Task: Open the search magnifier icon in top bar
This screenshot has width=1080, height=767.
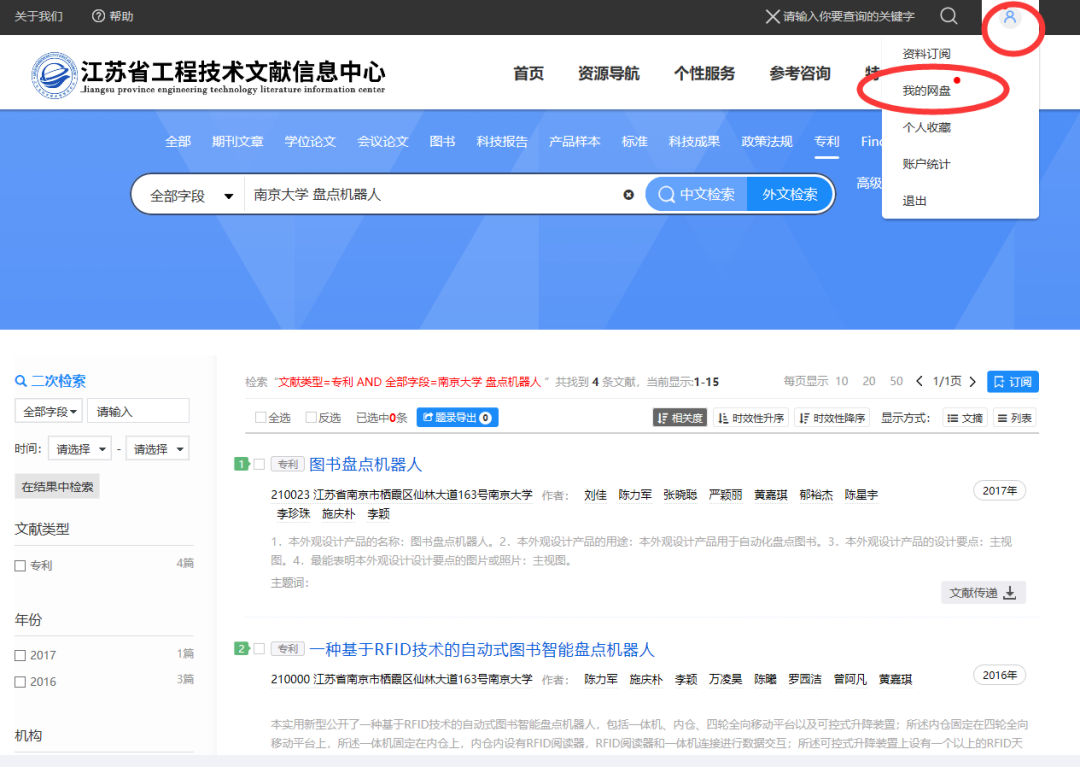Action: [x=948, y=16]
